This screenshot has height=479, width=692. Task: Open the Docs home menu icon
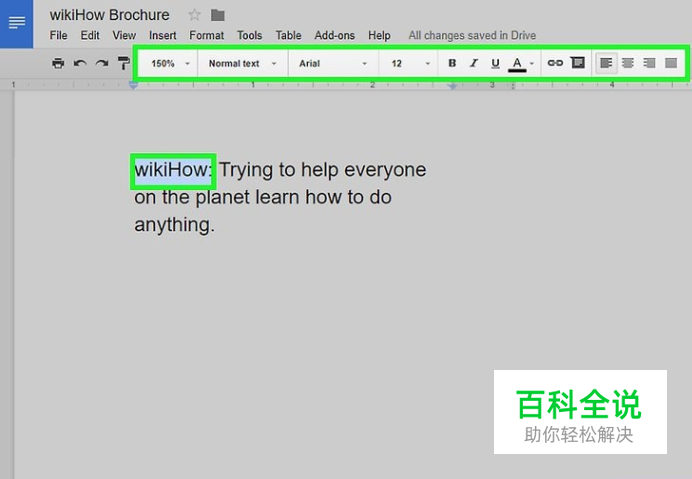tap(16, 23)
